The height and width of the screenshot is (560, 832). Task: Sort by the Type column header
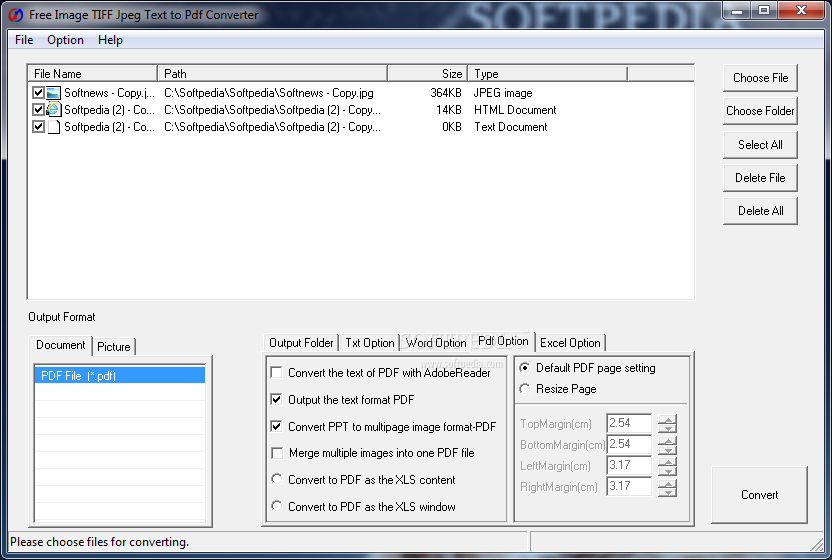point(548,74)
